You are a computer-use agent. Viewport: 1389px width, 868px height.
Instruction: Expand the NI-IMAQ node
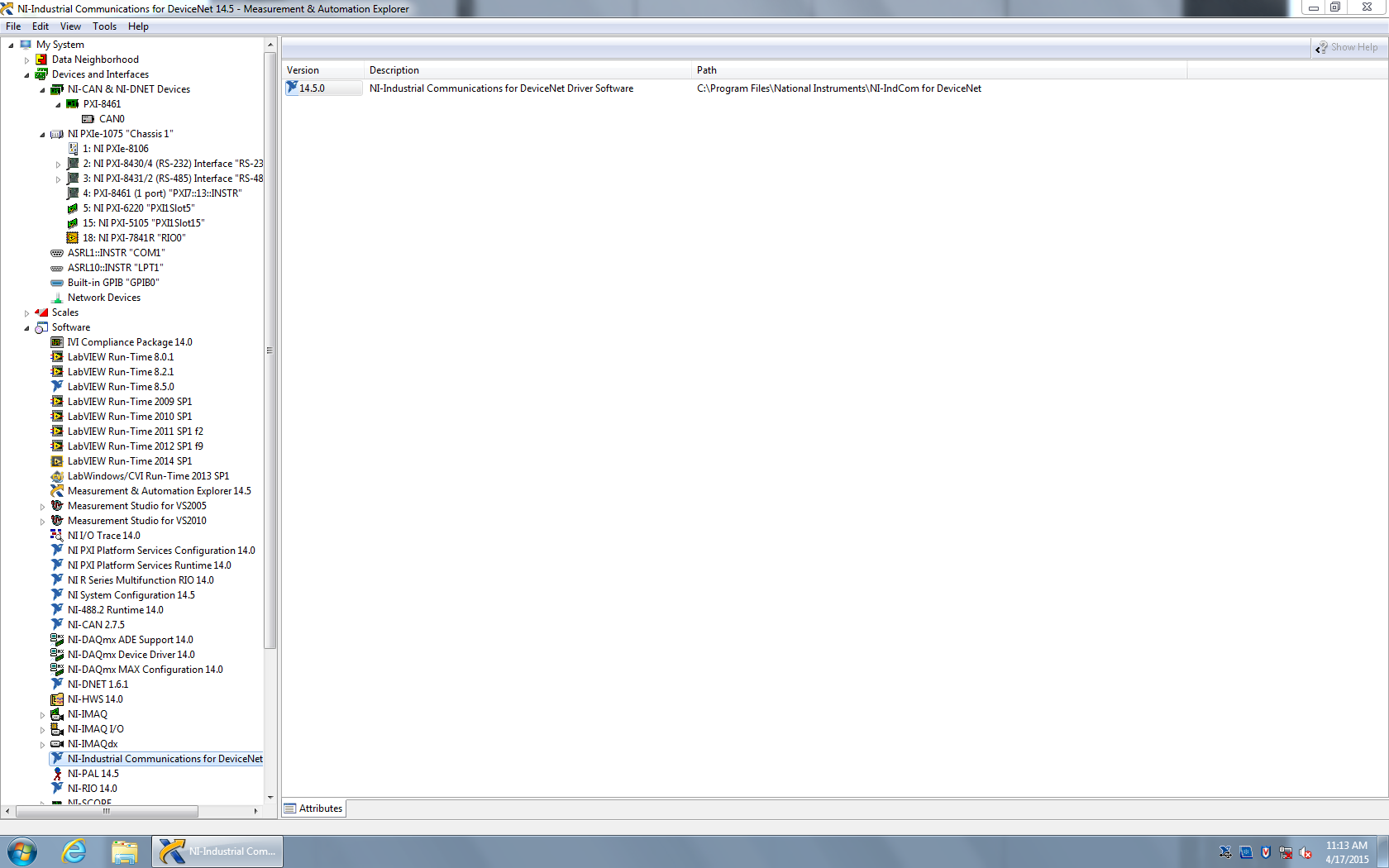pyautogui.click(x=42, y=715)
